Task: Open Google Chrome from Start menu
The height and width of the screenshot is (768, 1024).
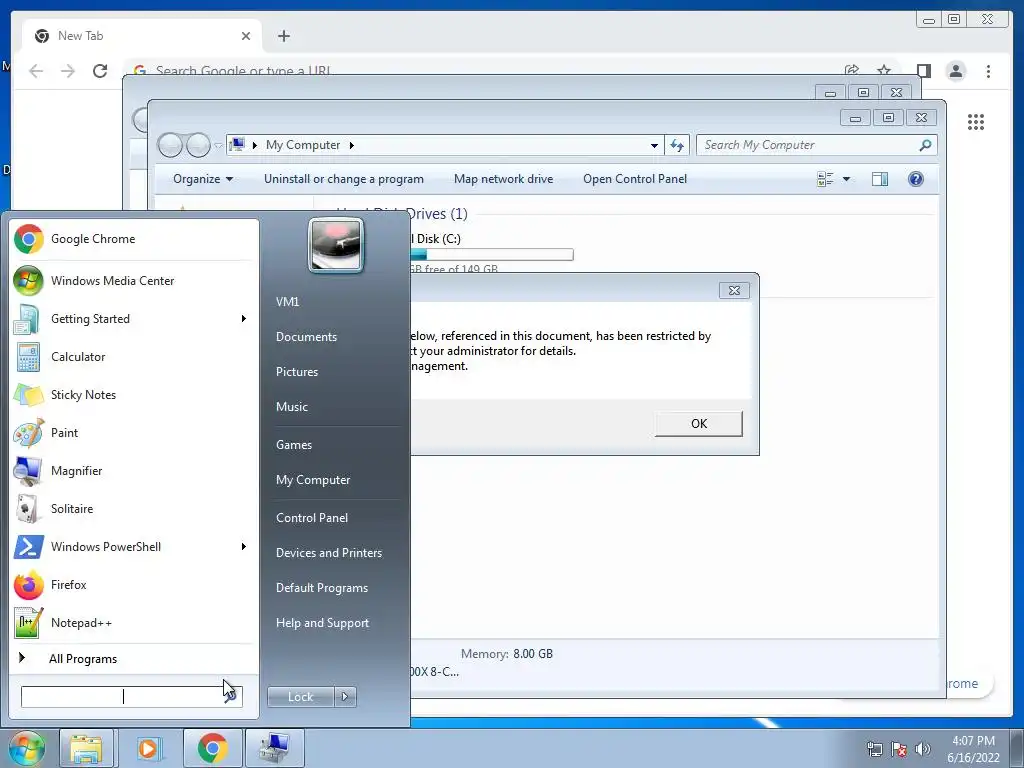Action: (134, 239)
